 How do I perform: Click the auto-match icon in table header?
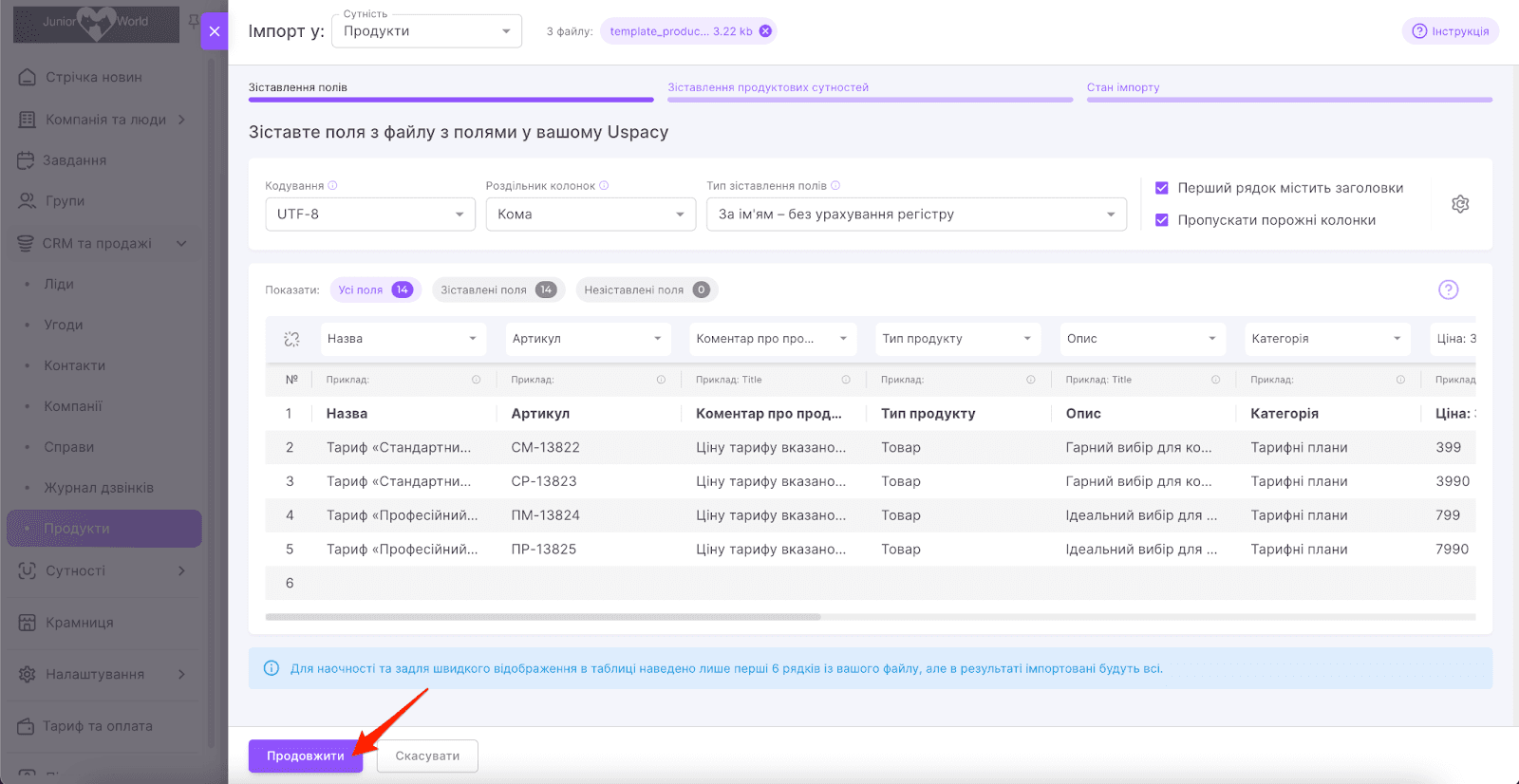coord(291,339)
